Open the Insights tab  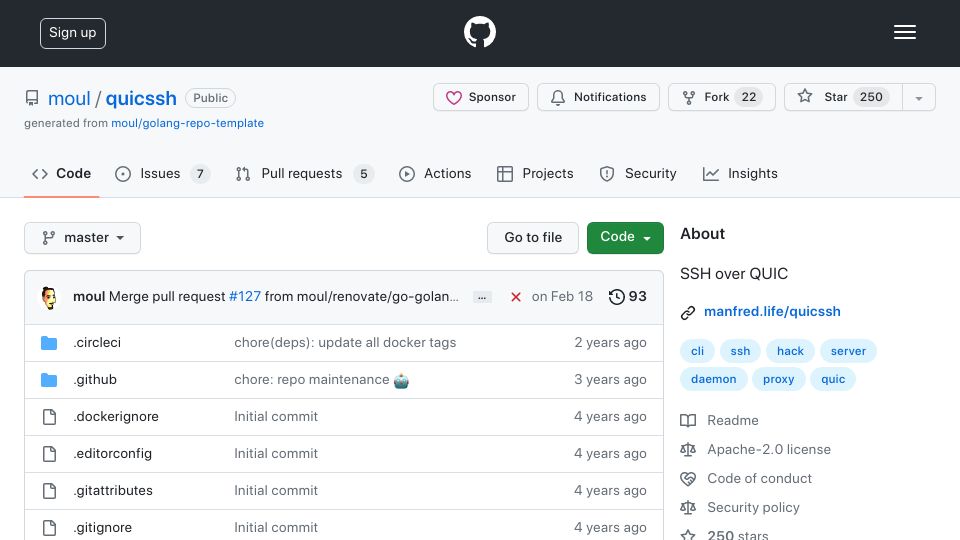(740, 174)
